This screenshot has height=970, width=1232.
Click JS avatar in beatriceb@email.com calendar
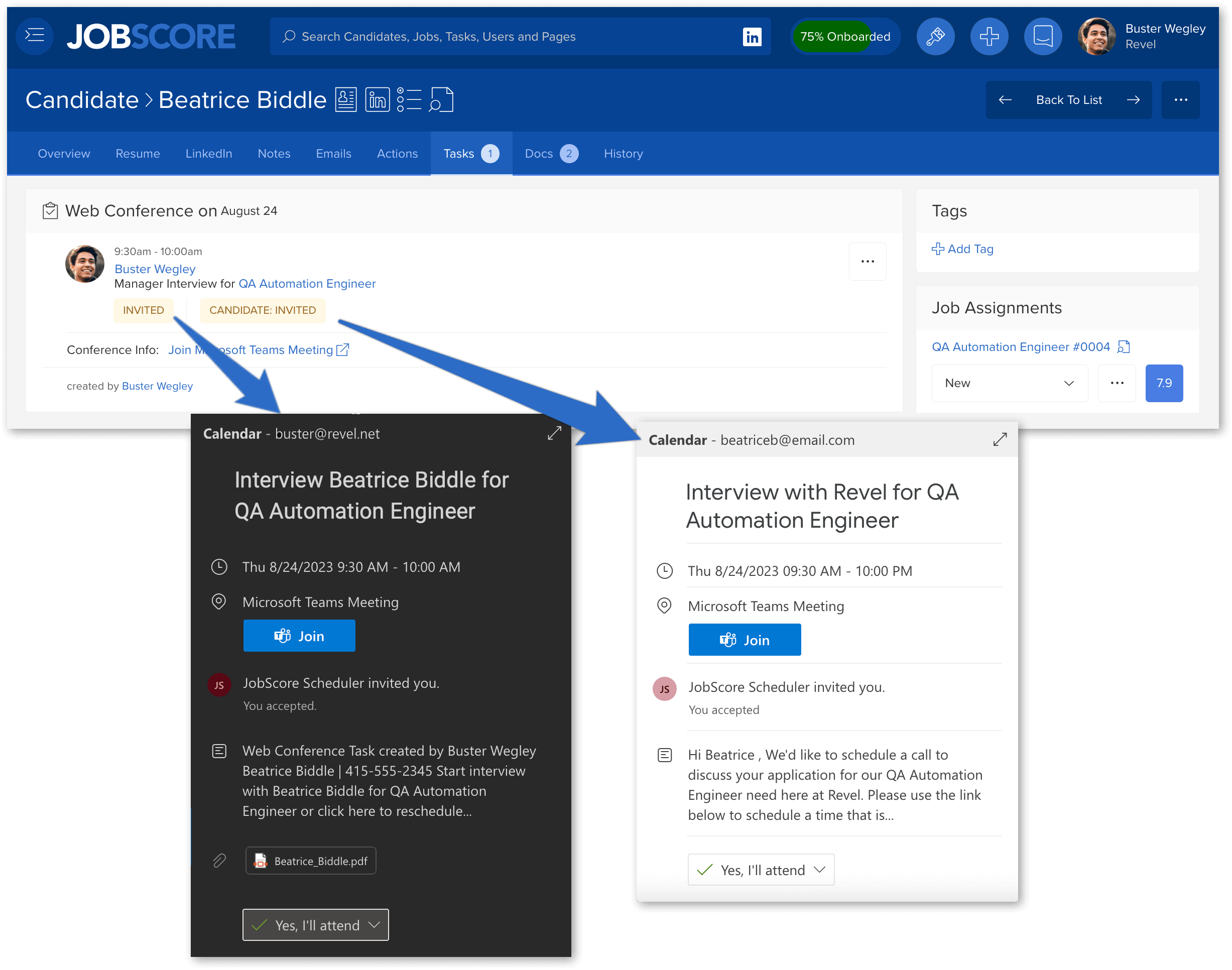tap(665, 689)
